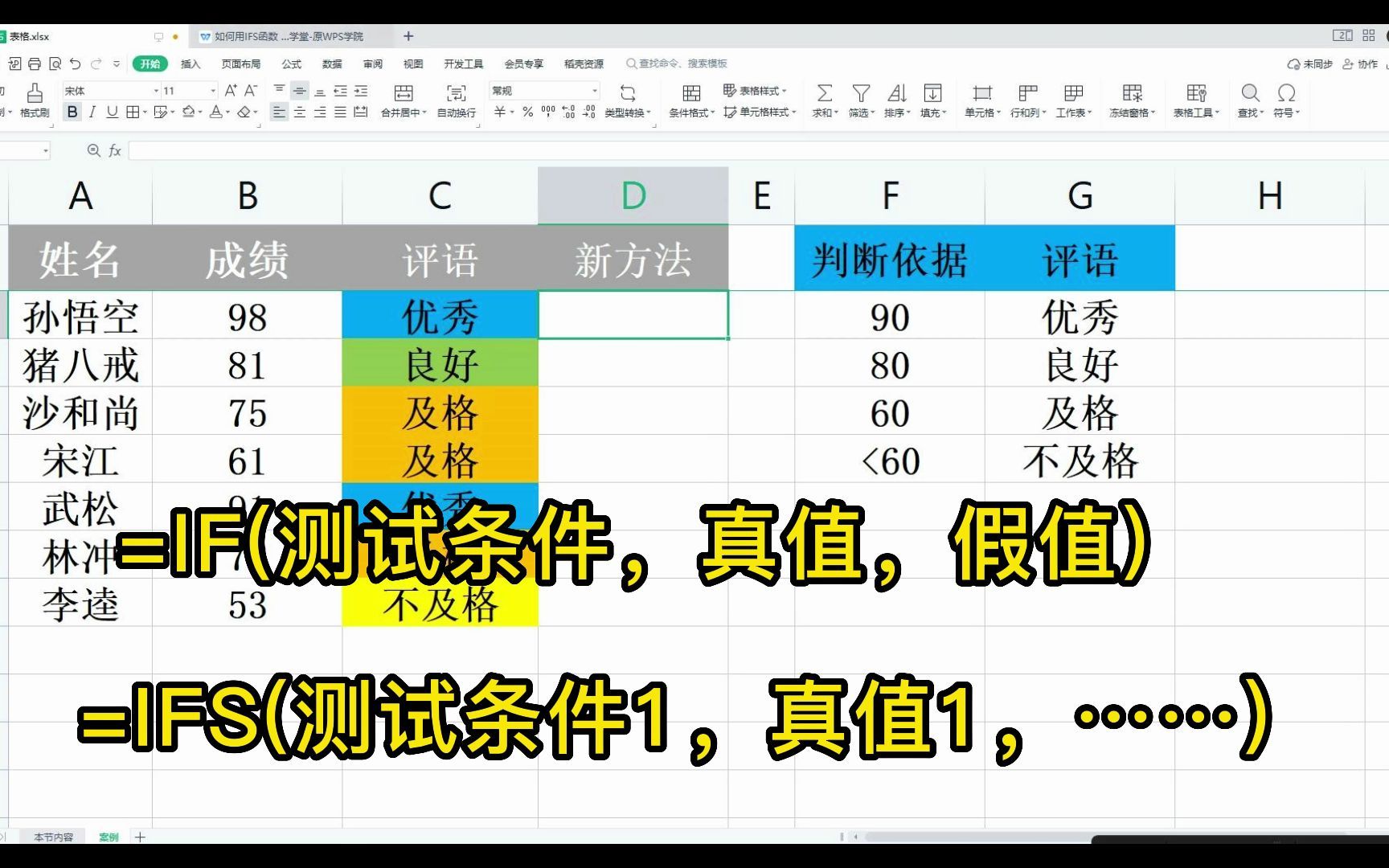Click Increase font size (A+) icon
The image size is (1389, 868).
[231, 91]
